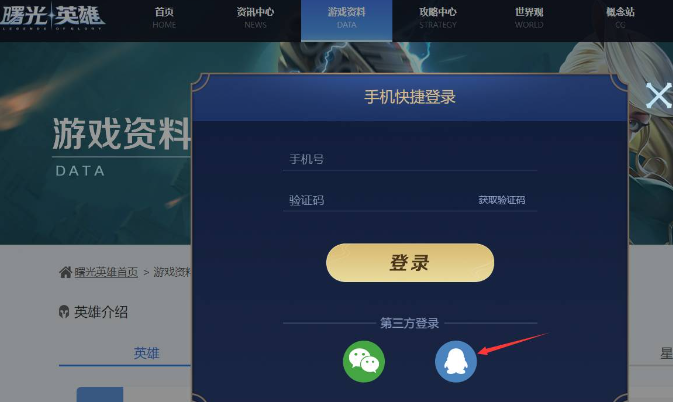
Task: Click the home icon in the breadcrumb
Action: (65, 272)
